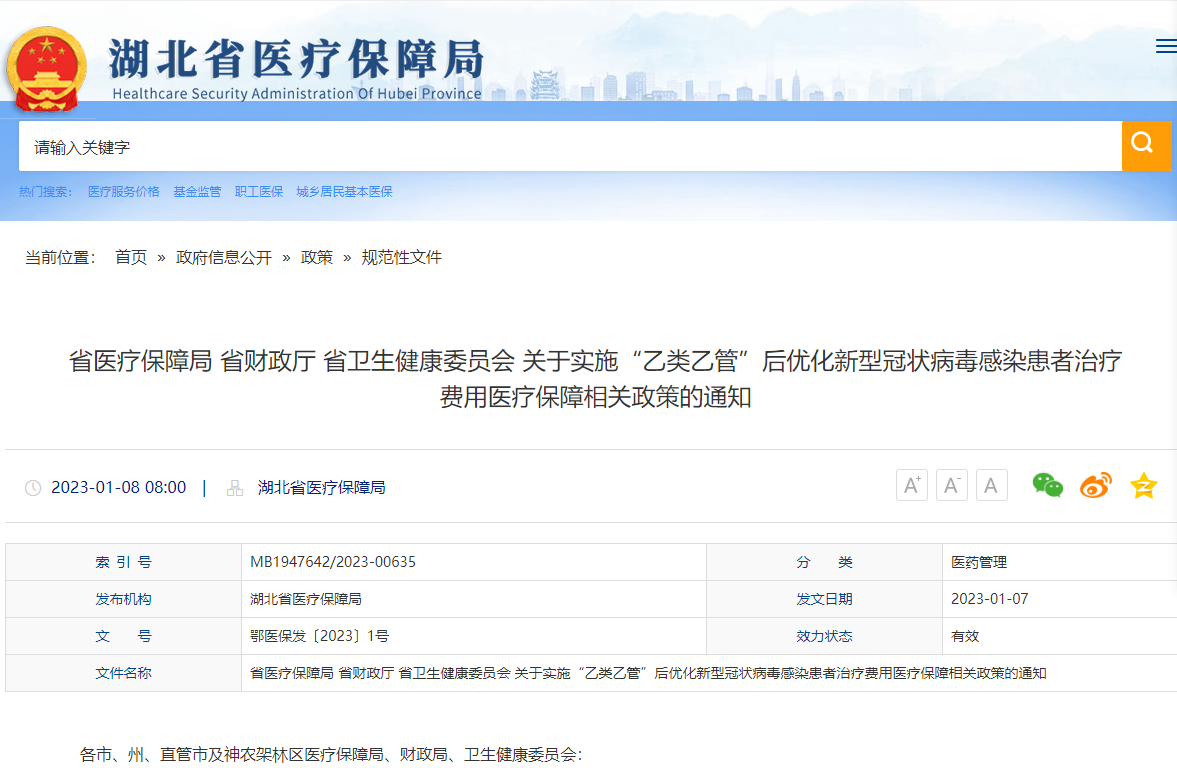Click the keyword search input field
The width and height of the screenshot is (1177, 768).
[x=570, y=147]
